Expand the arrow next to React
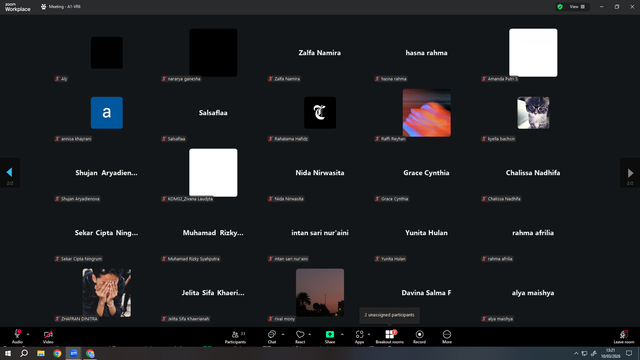640x360 pixels. tap(309, 334)
